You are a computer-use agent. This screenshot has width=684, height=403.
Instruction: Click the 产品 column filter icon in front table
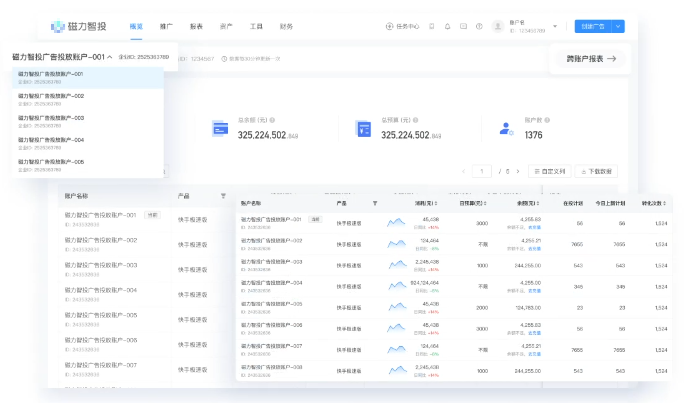click(375, 203)
